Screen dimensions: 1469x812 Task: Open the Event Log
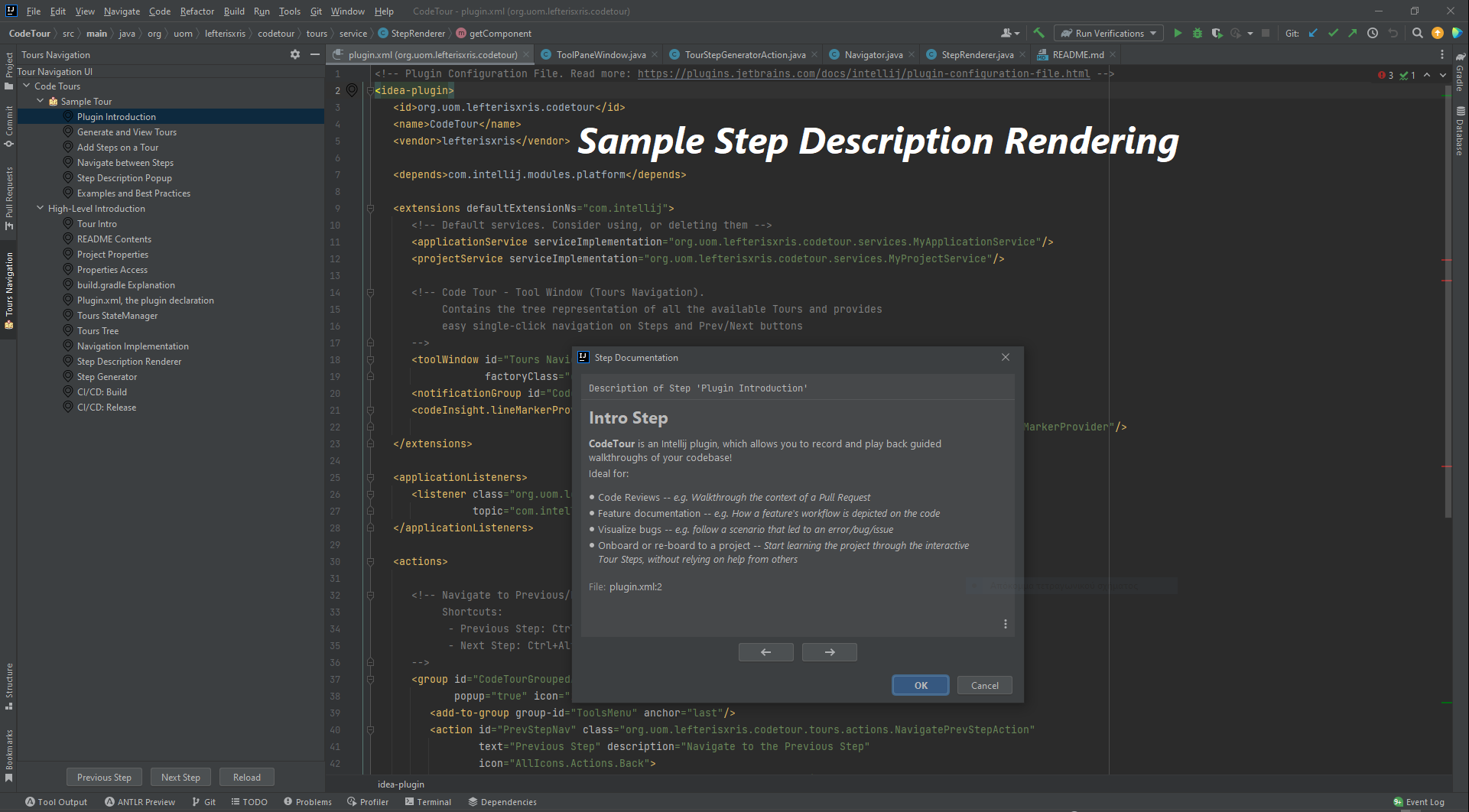tap(1419, 802)
